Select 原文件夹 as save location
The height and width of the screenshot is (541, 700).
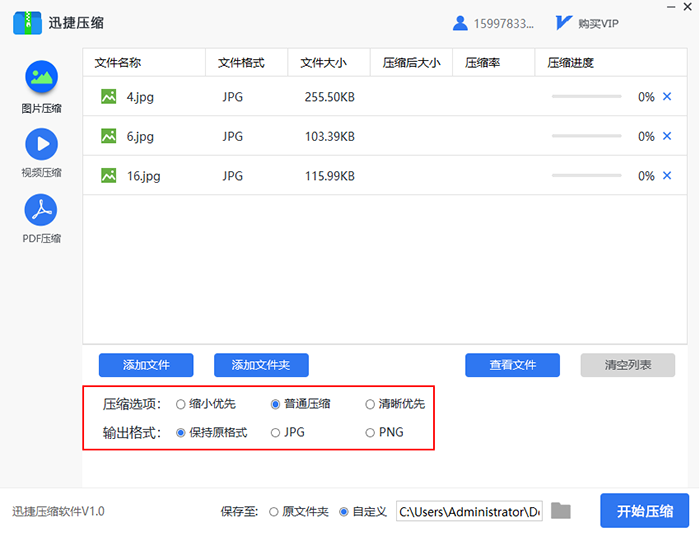click(274, 511)
